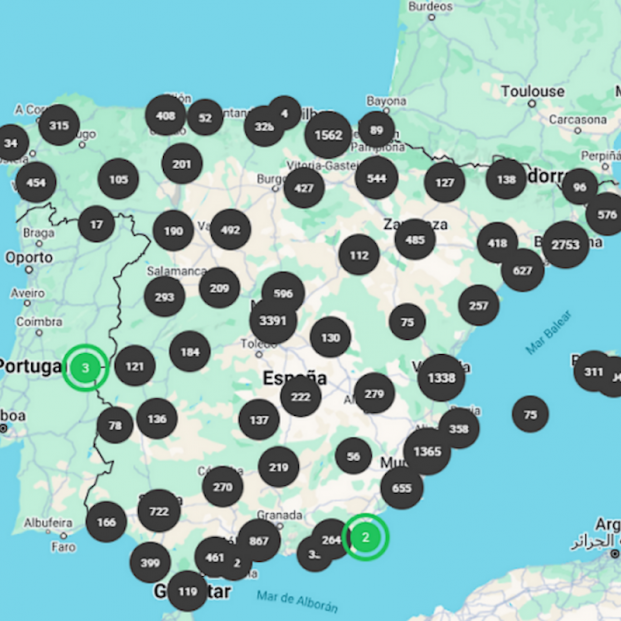
Task: Click the 1338 cluster marker near Valencia
Action: pos(441,377)
